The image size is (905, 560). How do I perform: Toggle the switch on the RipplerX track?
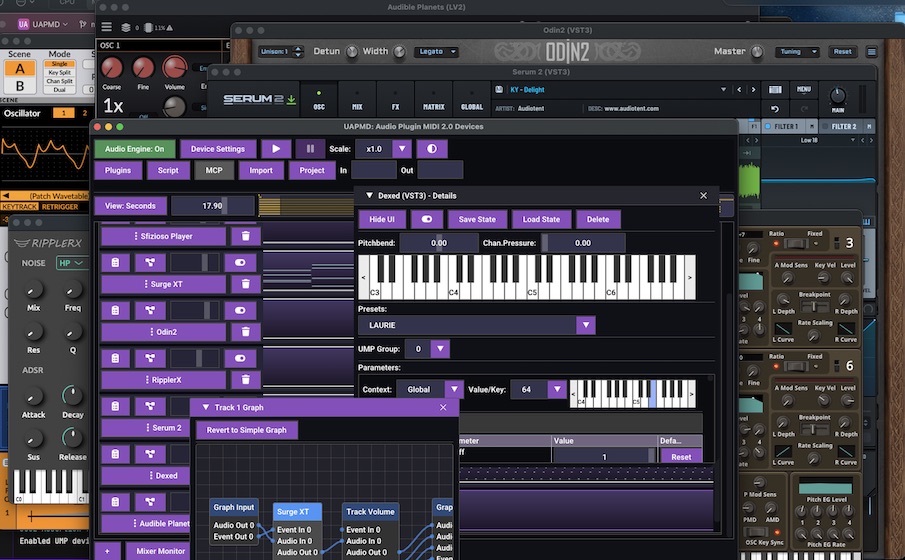[x=240, y=359]
